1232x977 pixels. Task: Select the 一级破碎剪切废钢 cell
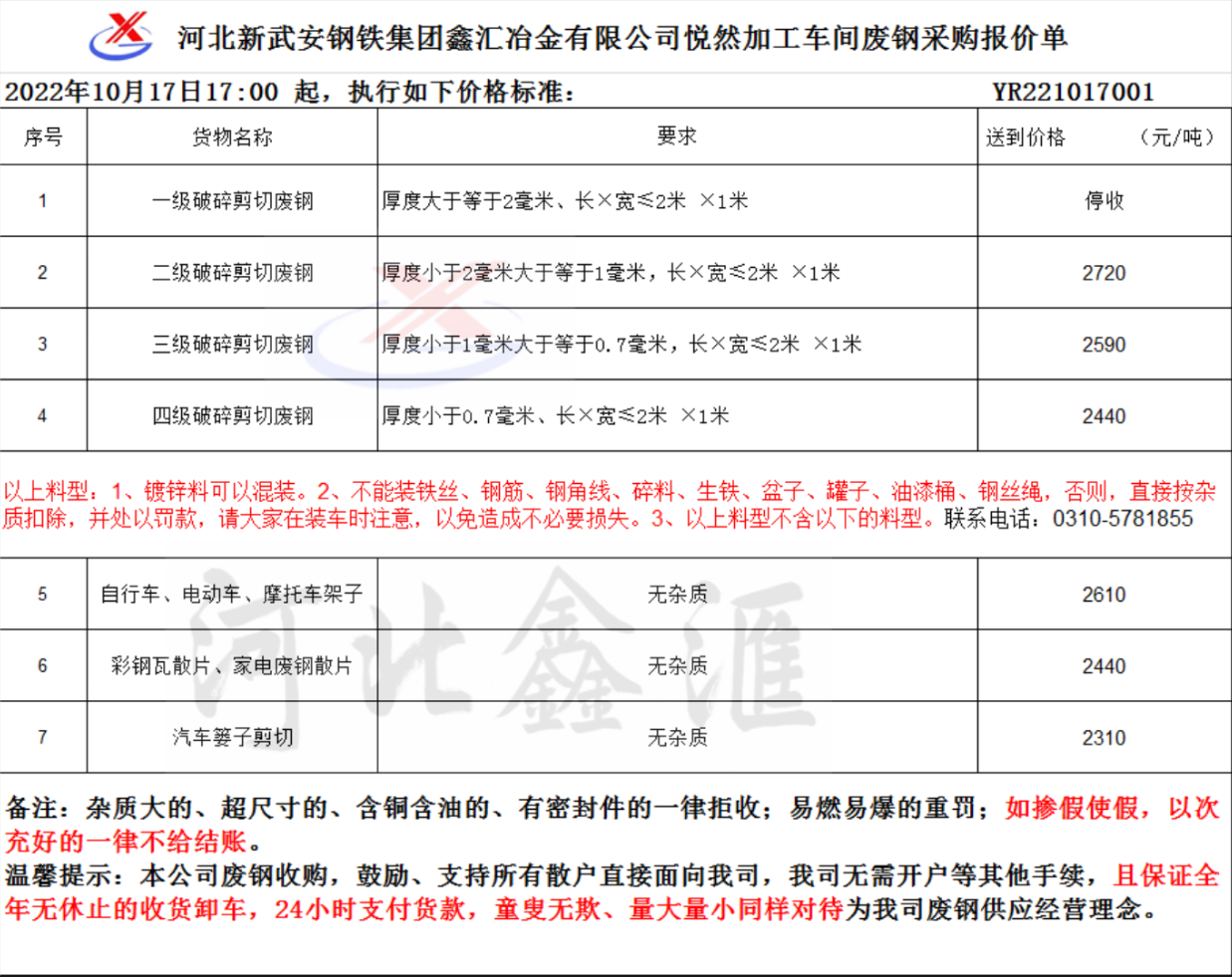click(x=232, y=201)
